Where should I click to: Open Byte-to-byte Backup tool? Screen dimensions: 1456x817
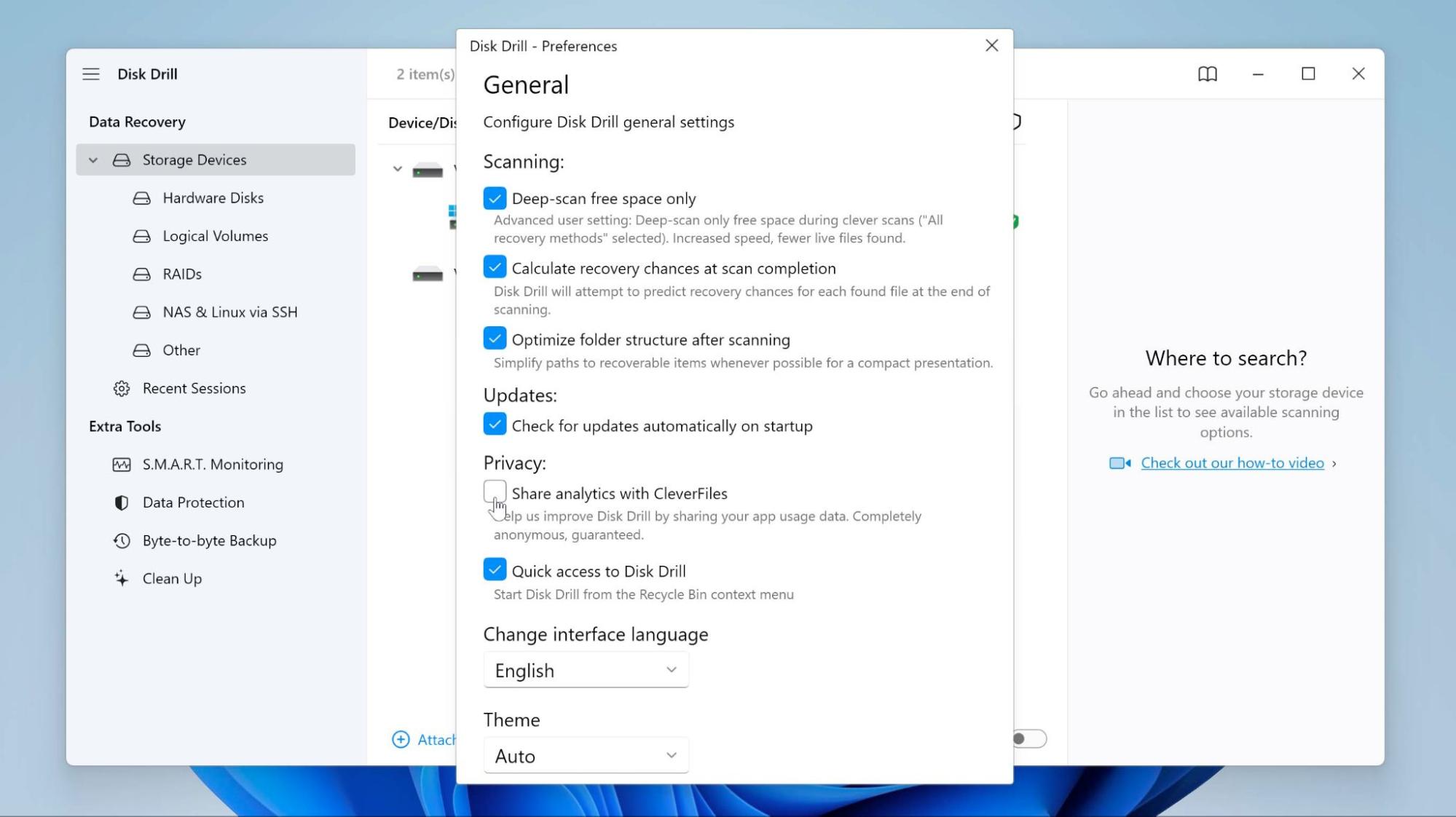point(210,541)
